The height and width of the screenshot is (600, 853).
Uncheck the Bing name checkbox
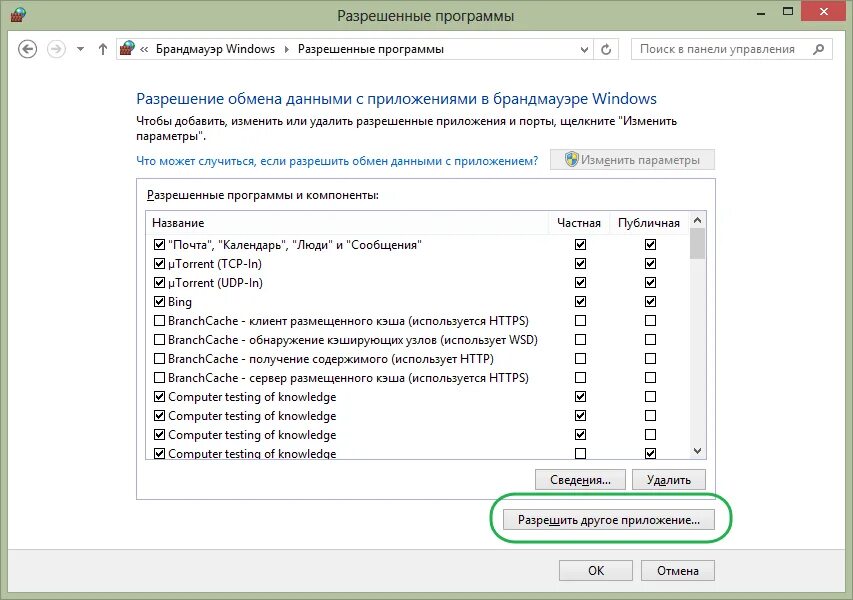(159, 301)
